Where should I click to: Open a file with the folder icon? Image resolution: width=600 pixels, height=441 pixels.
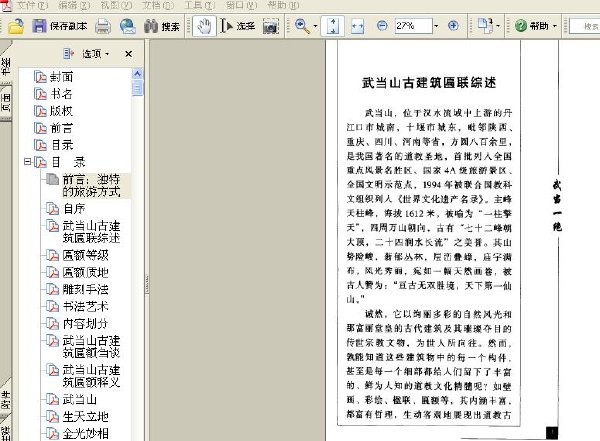click(x=16, y=26)
